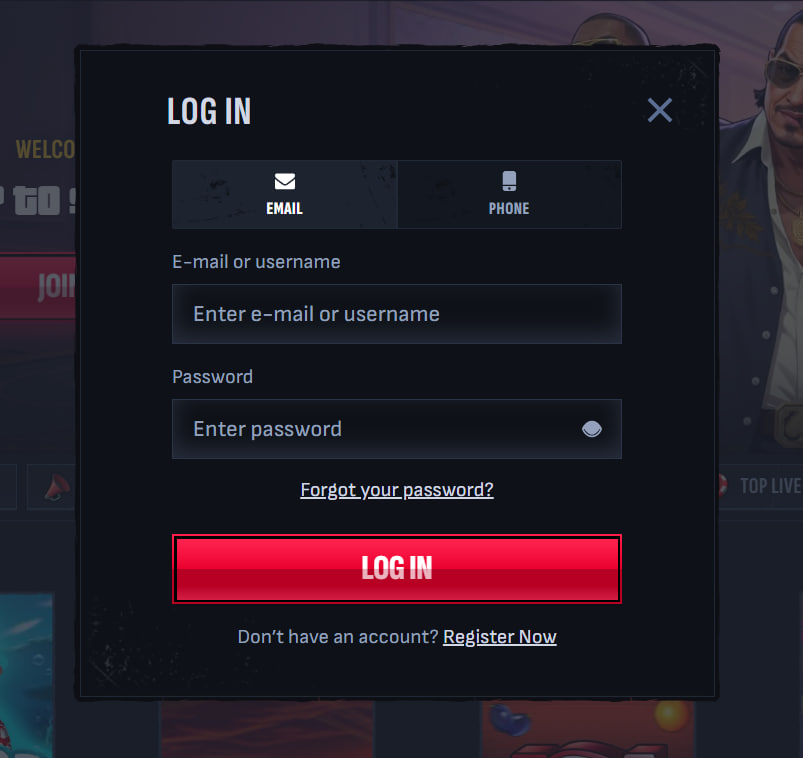Viewport: 803px width, 758px height.
Task: Open the fruit-themed game thumbnail
Action: (588, 729)
